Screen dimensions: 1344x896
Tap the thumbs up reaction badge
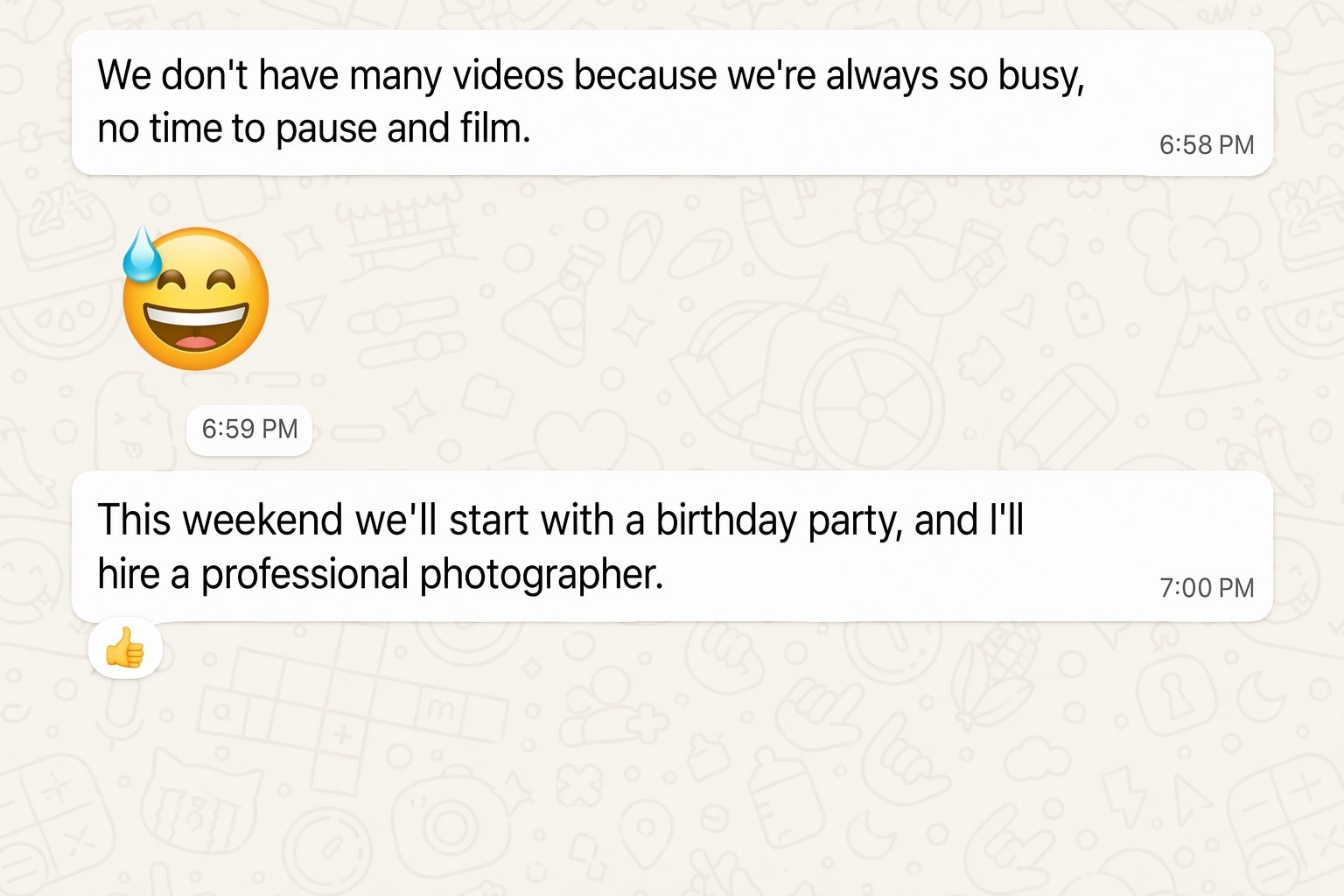coord(125,649)
